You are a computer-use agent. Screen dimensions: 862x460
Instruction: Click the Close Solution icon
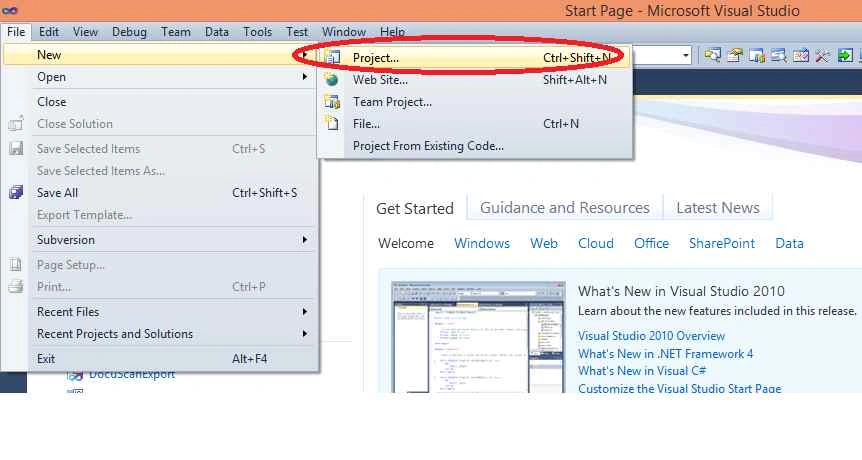pos(16,123)
